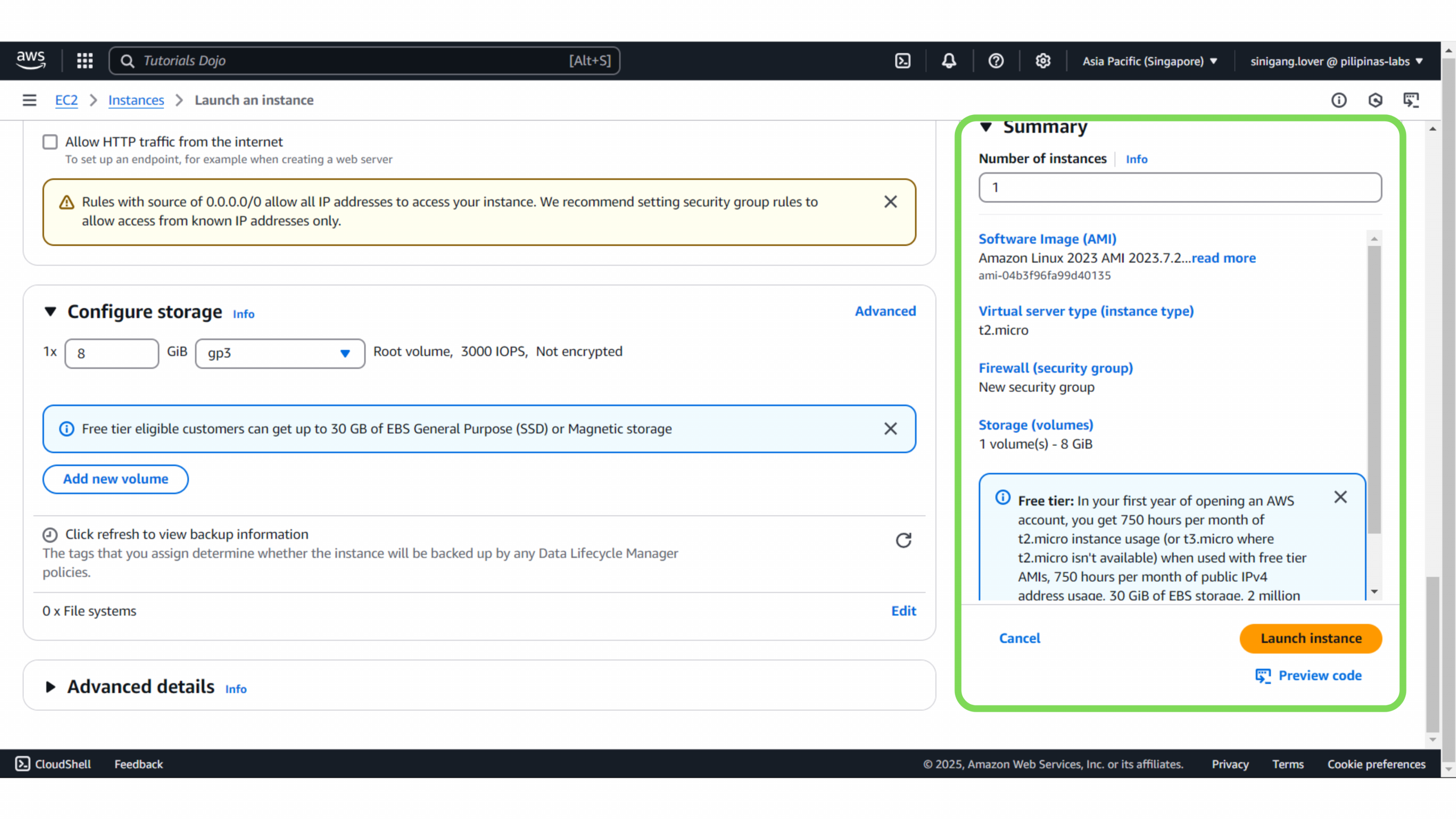Go to Instances breadcrumb link
Viewport: 1456px width, 819px height.
click(136, 100)
